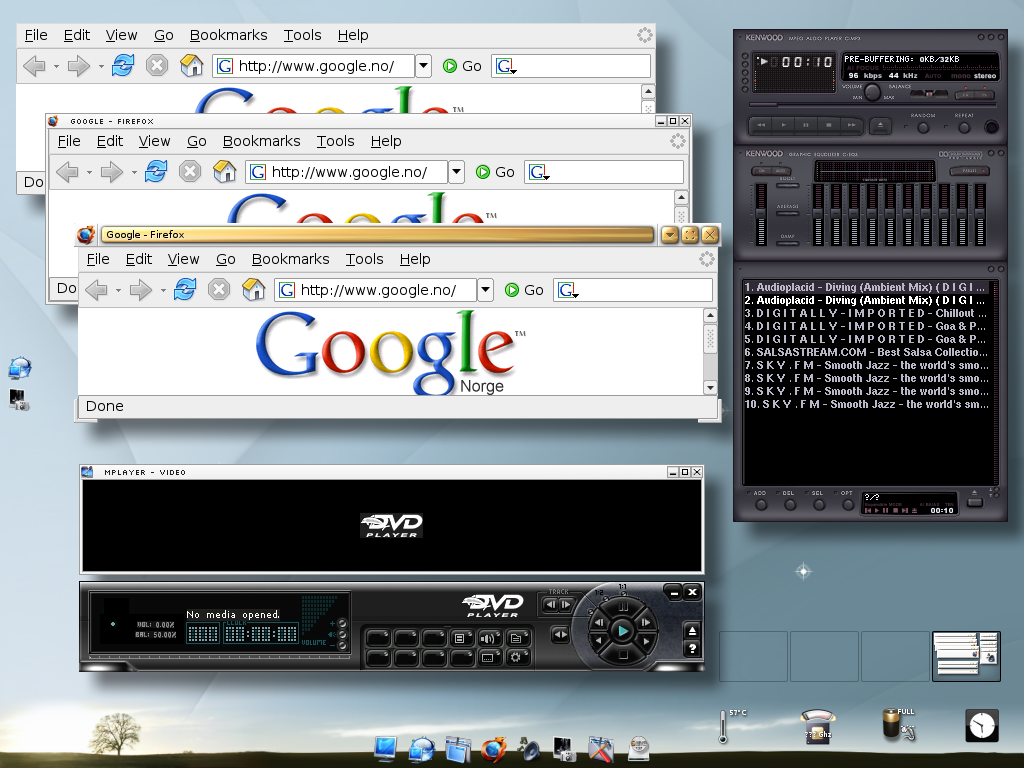Open the DVD player settings gear

point(516,658)
